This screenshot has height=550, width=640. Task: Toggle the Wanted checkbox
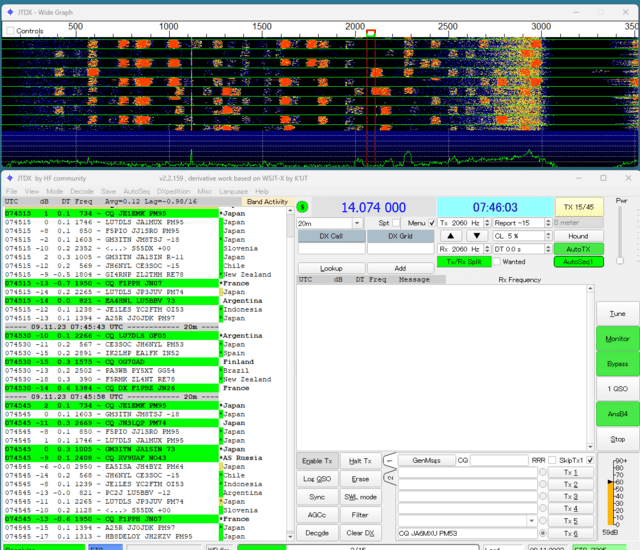[497, 262]
